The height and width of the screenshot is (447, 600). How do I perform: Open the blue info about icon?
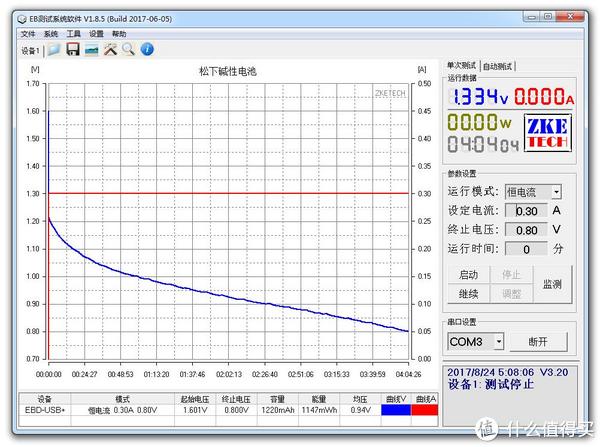147,49
